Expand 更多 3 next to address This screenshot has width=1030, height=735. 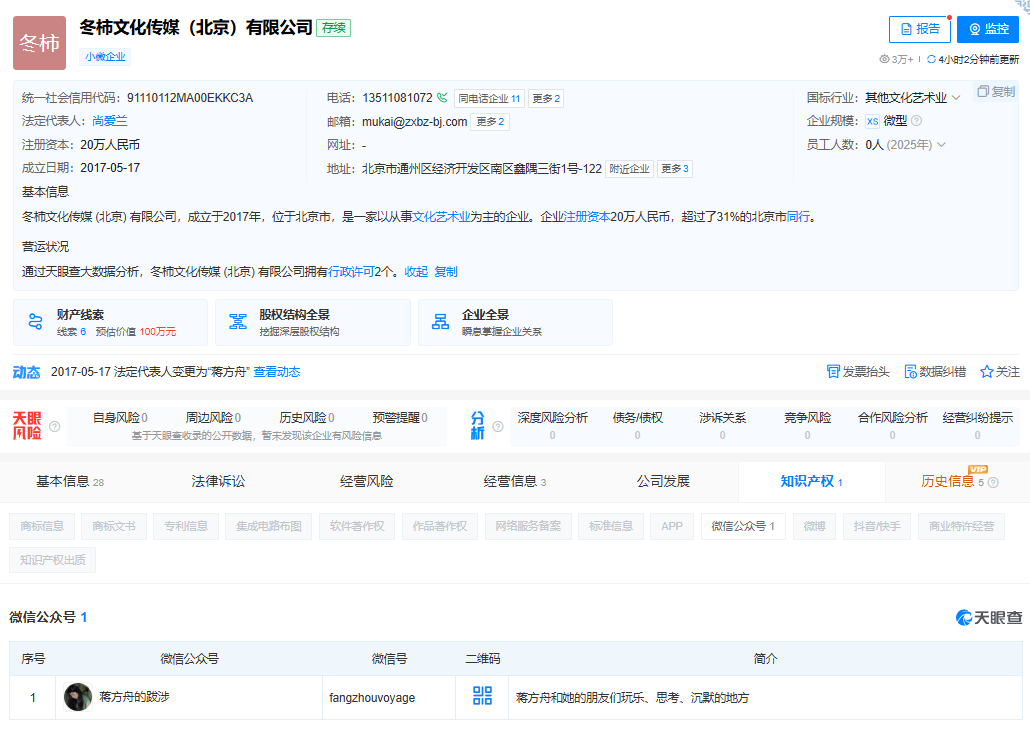[675, 169]
